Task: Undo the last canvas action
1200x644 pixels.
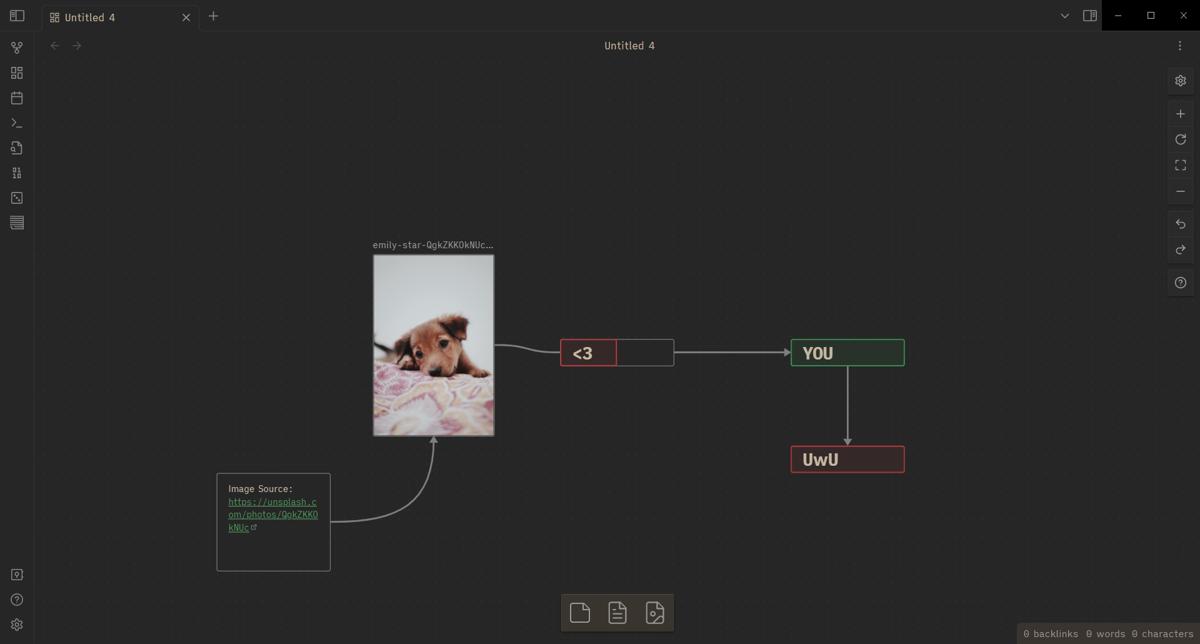Action: click(x=1180, y=224)
